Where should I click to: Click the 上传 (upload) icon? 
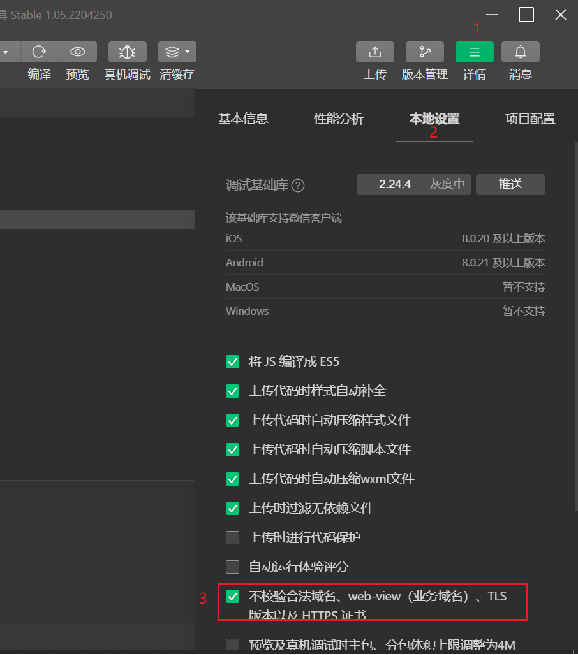pyautogui.click(x=375, y=52)
